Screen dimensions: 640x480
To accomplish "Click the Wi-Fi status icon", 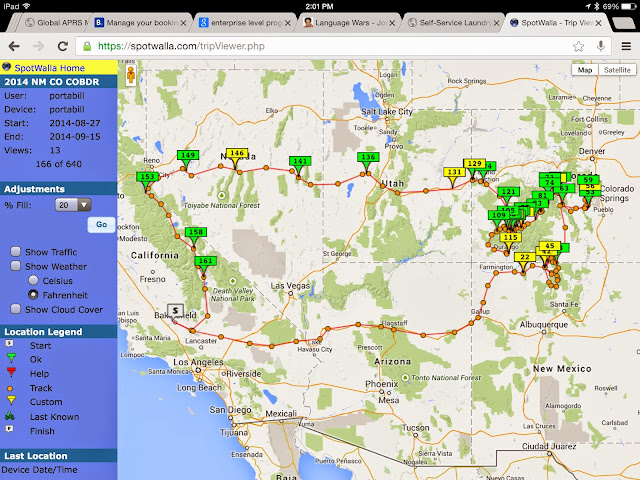I will tap(27, 6).
